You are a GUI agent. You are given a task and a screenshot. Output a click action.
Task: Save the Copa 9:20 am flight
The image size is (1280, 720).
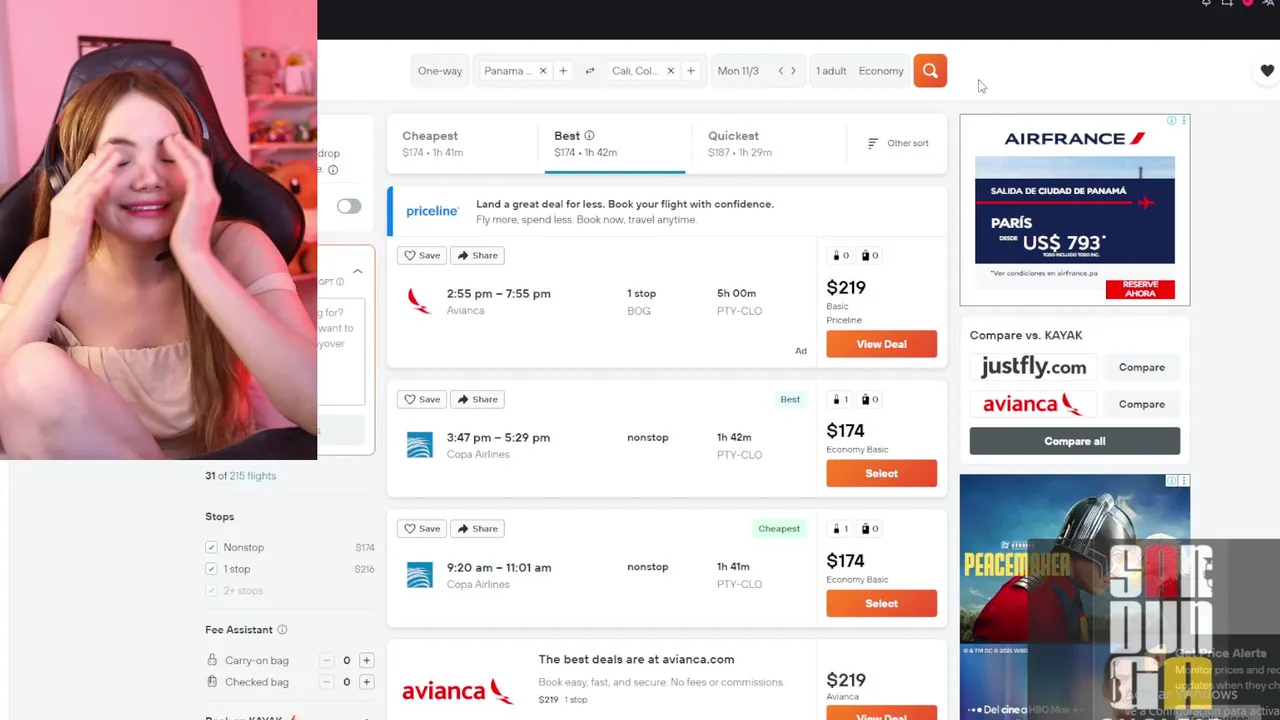(422, 528)
